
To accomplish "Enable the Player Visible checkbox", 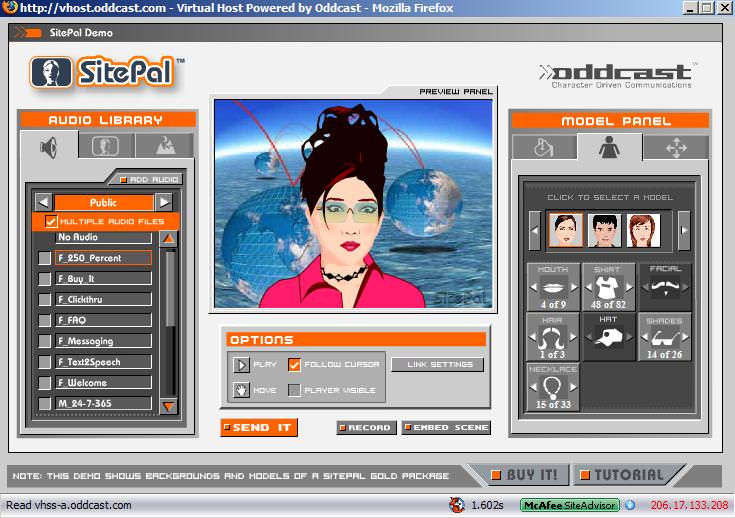I will click(294, 390).
